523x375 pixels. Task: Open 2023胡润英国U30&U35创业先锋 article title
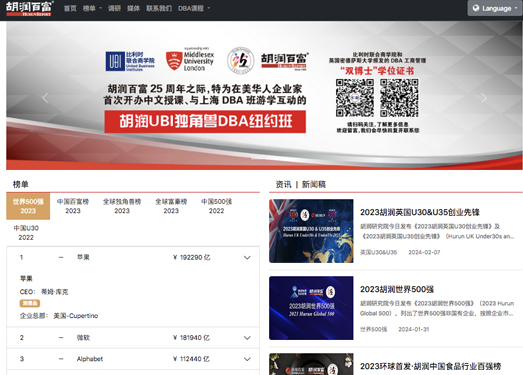tap(420, 212)
